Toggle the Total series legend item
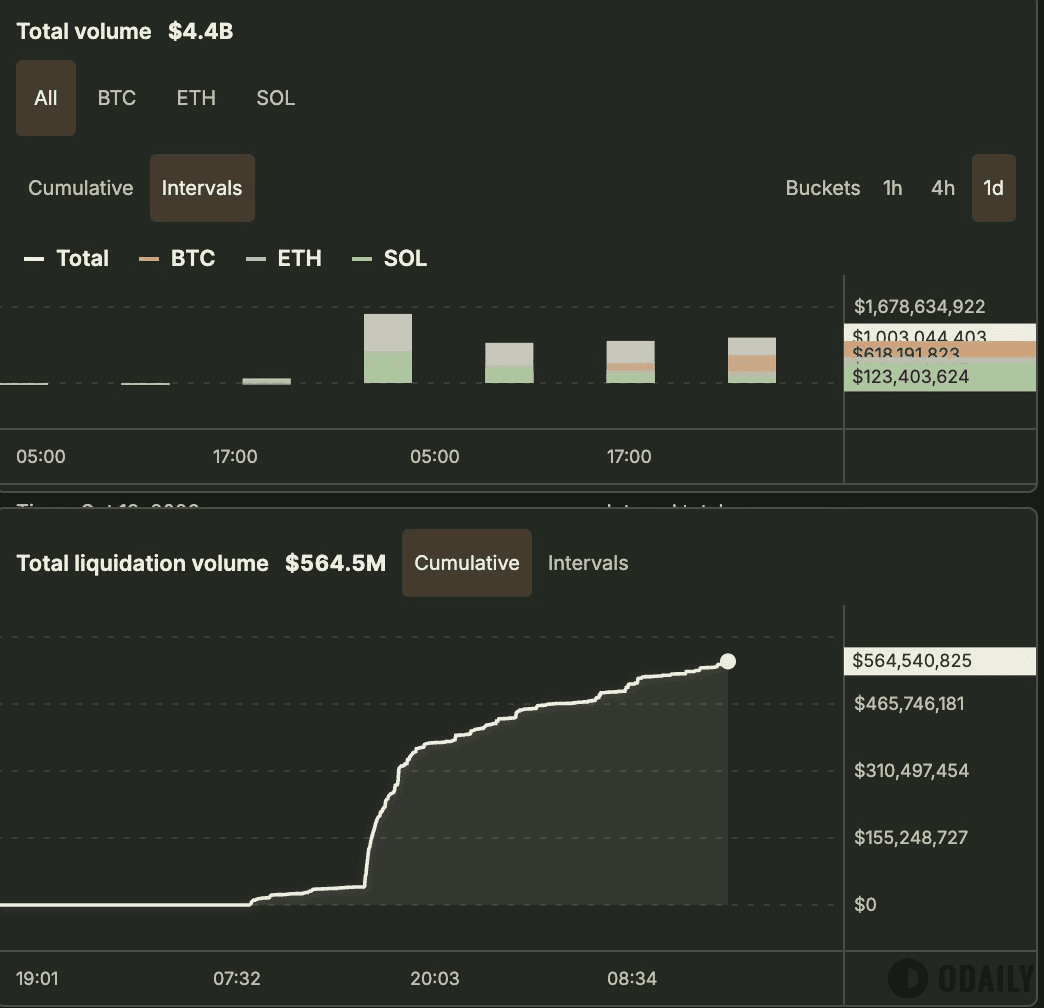The width and height of the screenshot is (1044, 1008). coord(66,258)
